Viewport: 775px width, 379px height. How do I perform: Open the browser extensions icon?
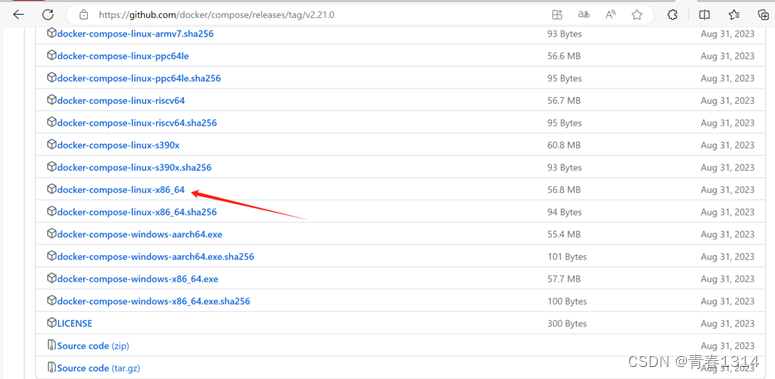(672, 15)
